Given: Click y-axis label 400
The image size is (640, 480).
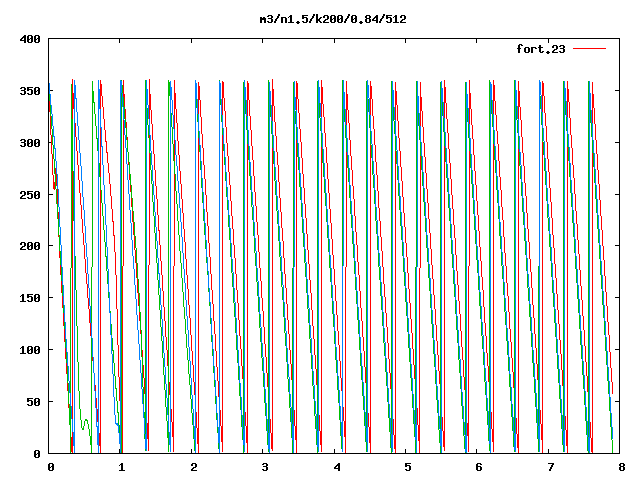Looking at the screenshot, I should pos(30,39).
